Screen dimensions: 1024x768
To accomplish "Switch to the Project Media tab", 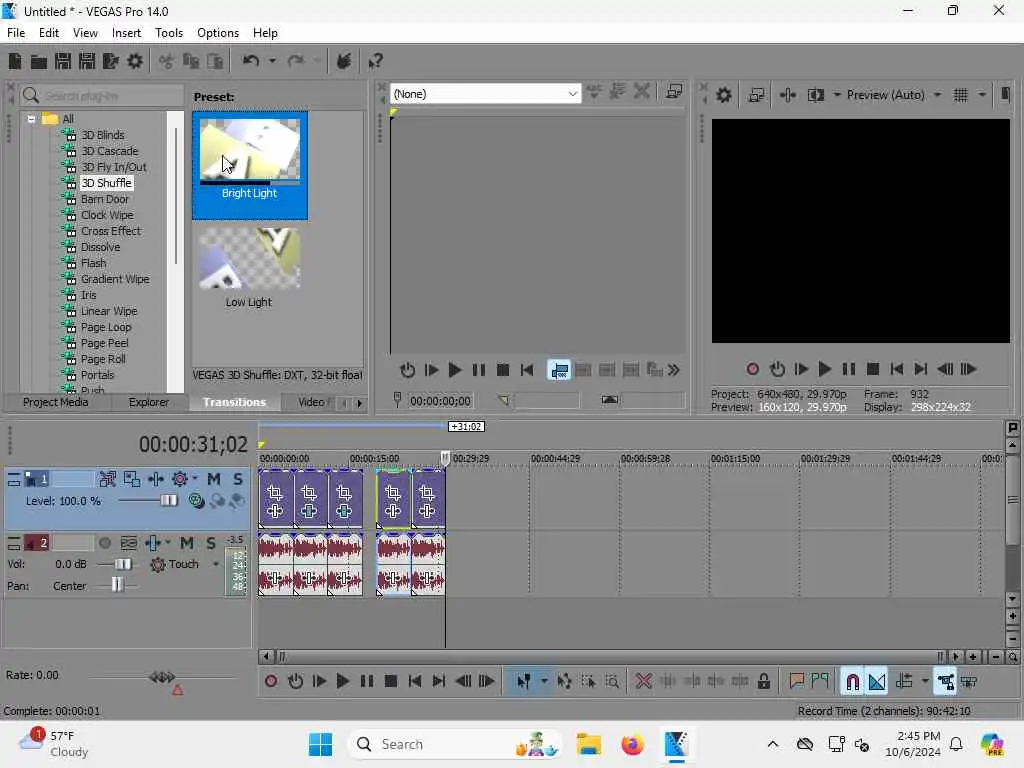I will pos(56,402).
